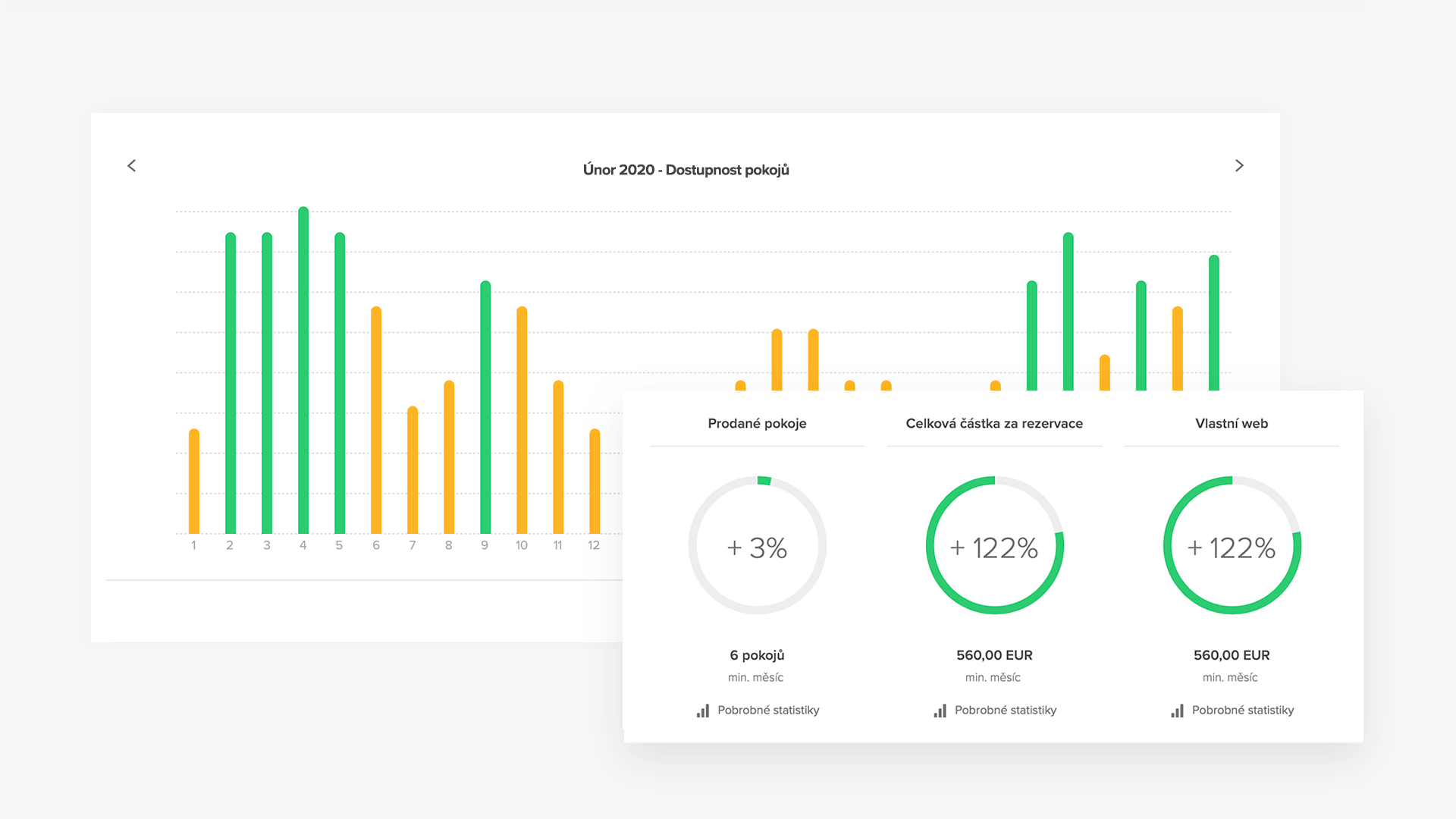Click bar chart icon under Prodané pokoje

[x=703, y=711]
